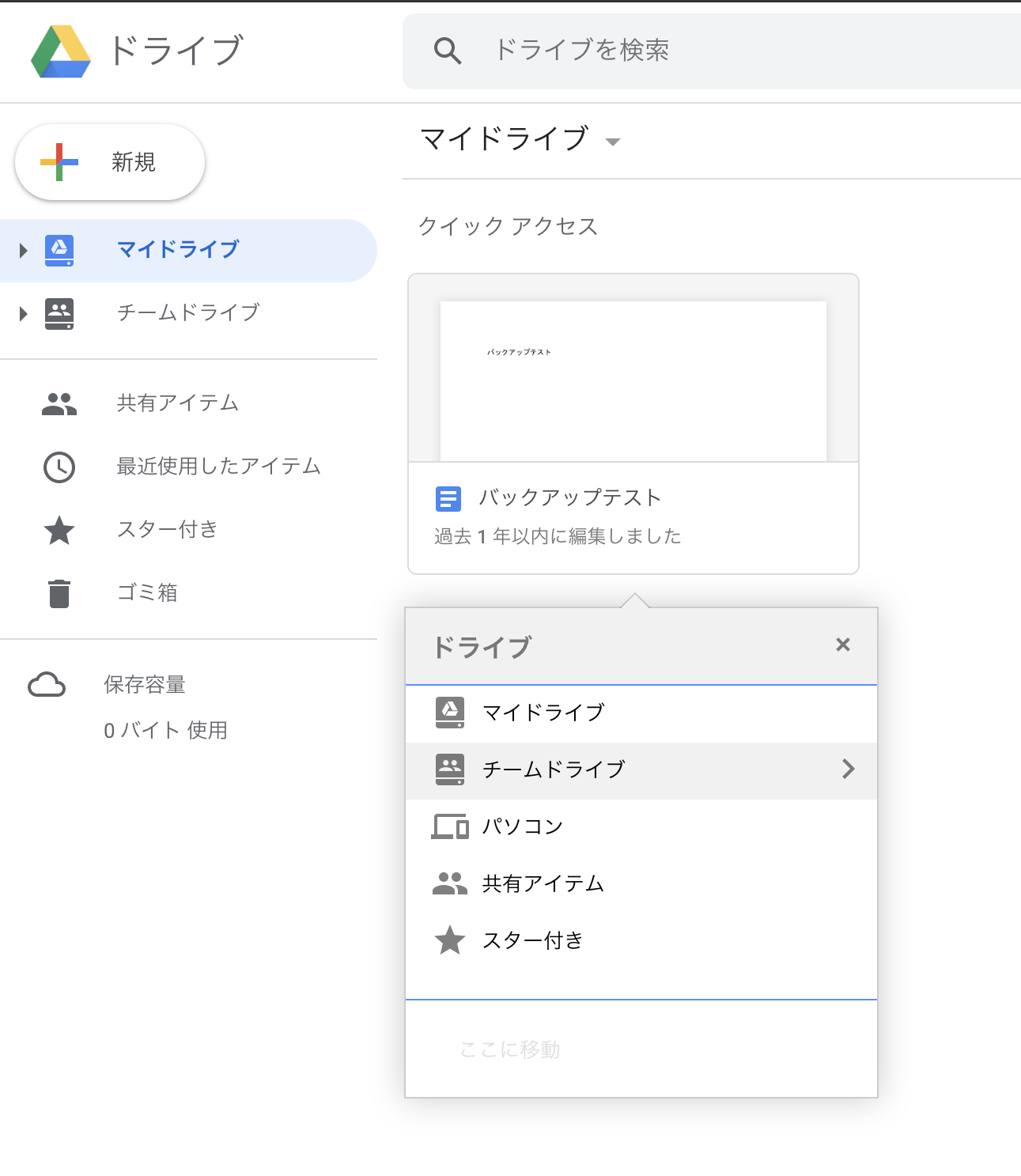Open スター付き in the sidebar
The height and width of the screenshot is (1176, 1021).
[188, 531]
